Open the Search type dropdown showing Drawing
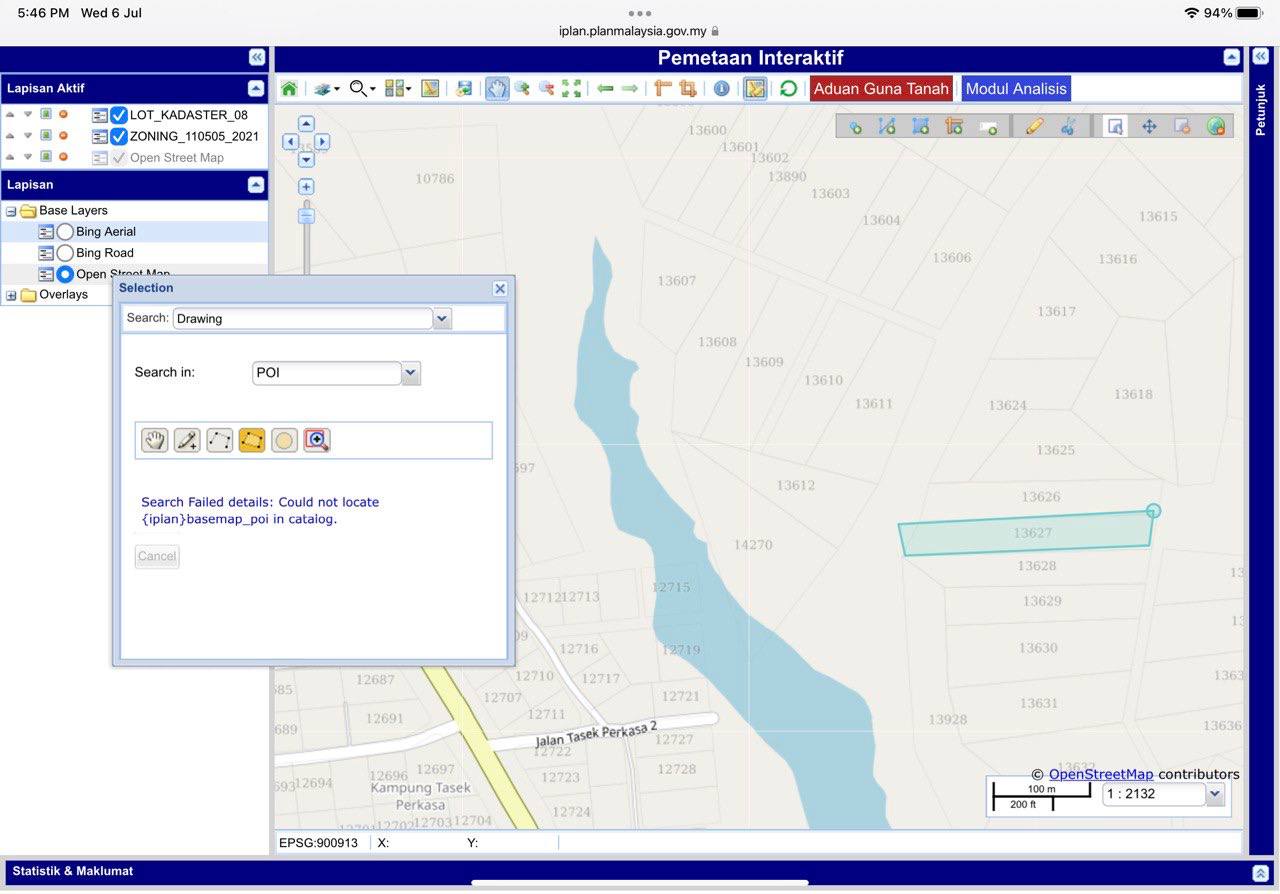Image resolution: width=1280 pixels, height=894 pixels. pyautogui.click(x=443, y=318)
